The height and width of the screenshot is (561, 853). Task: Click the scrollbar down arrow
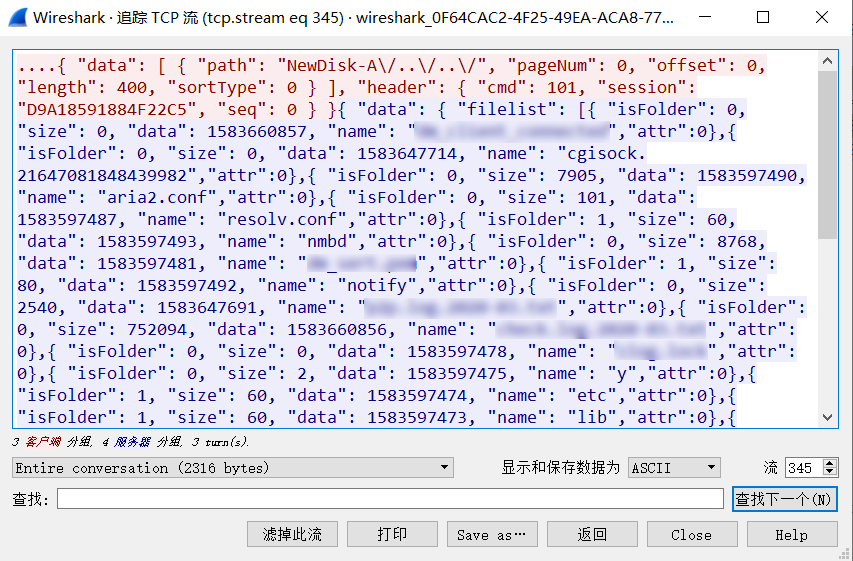[828, 418]
